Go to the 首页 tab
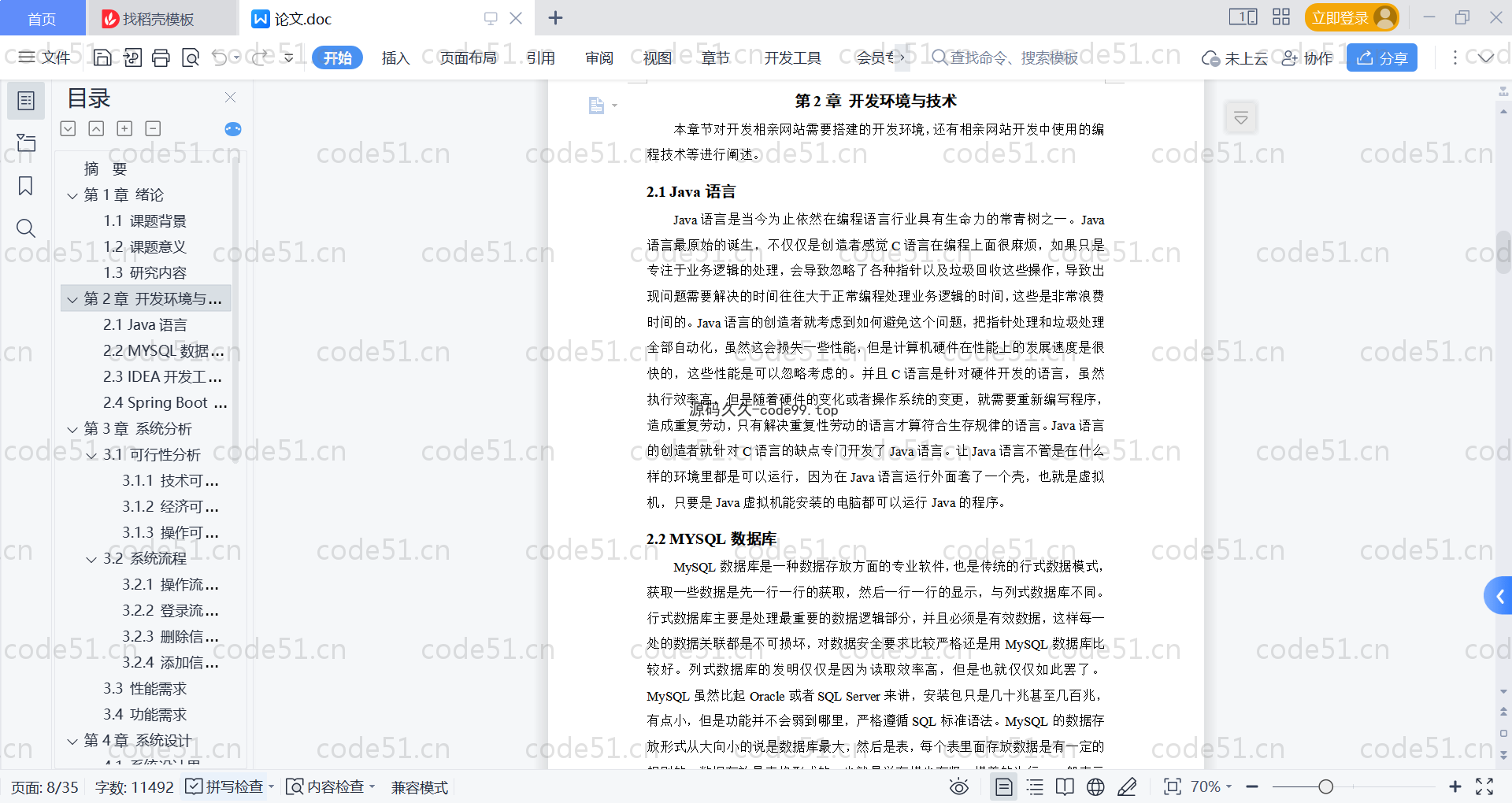Screen dimensions: 1512x803 coord(42,18)
